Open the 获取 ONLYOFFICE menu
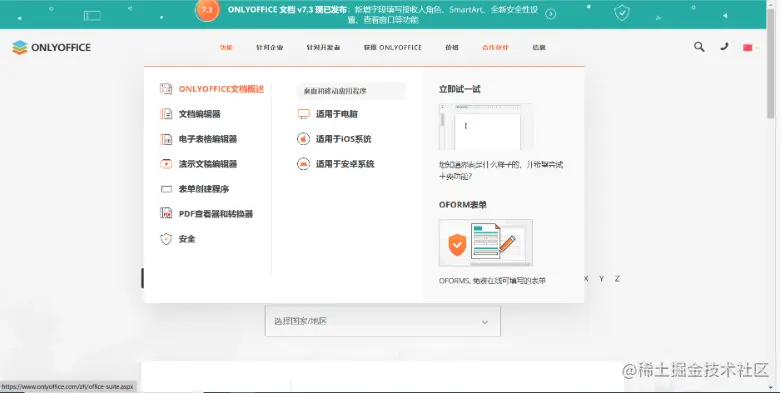783x393 pixels. (x=392, y=47)
